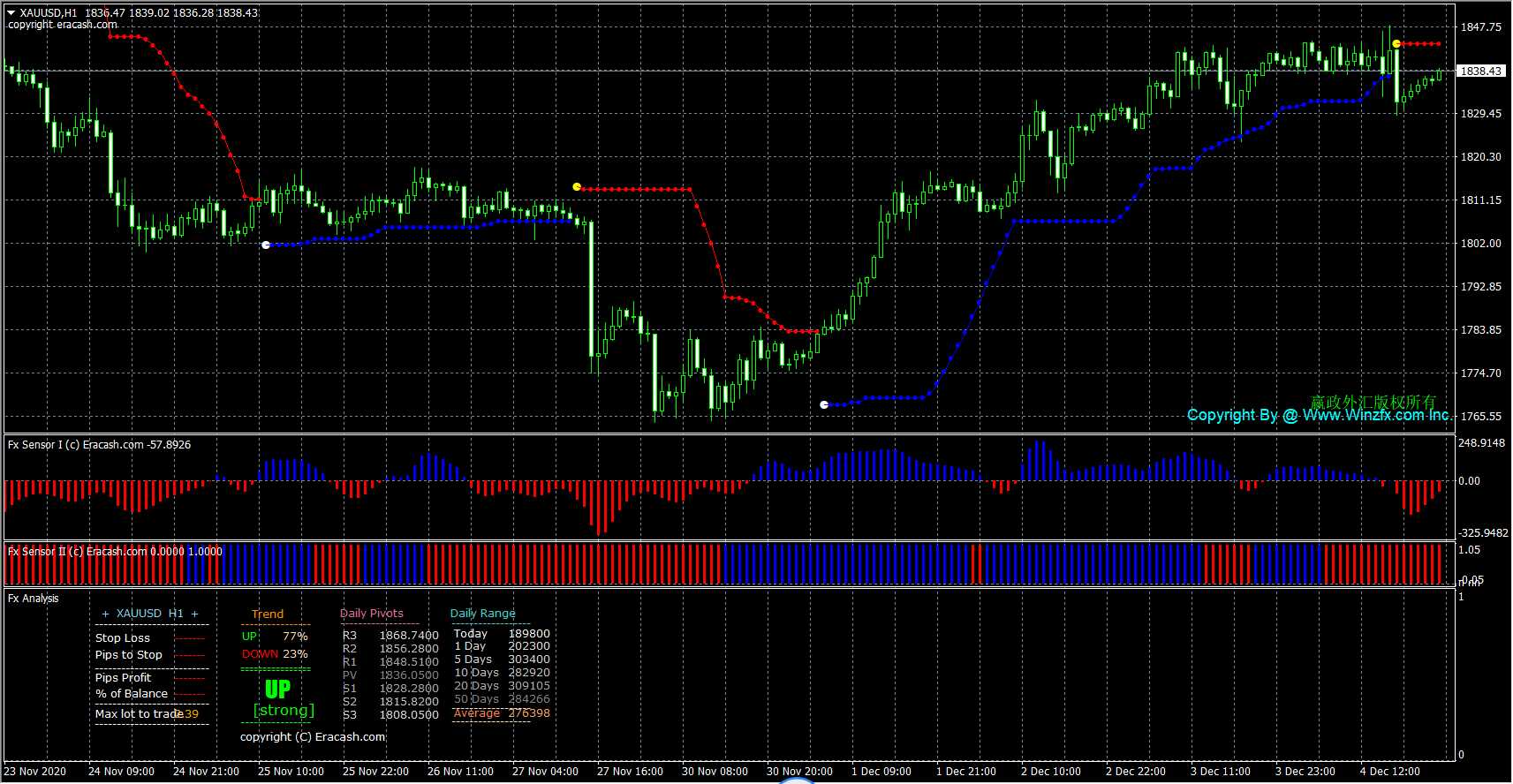The width and height of the screenshot is (1513, 784).
Task: Click the PV pivot value 1836.0500
Action: (x=409, y=675)
